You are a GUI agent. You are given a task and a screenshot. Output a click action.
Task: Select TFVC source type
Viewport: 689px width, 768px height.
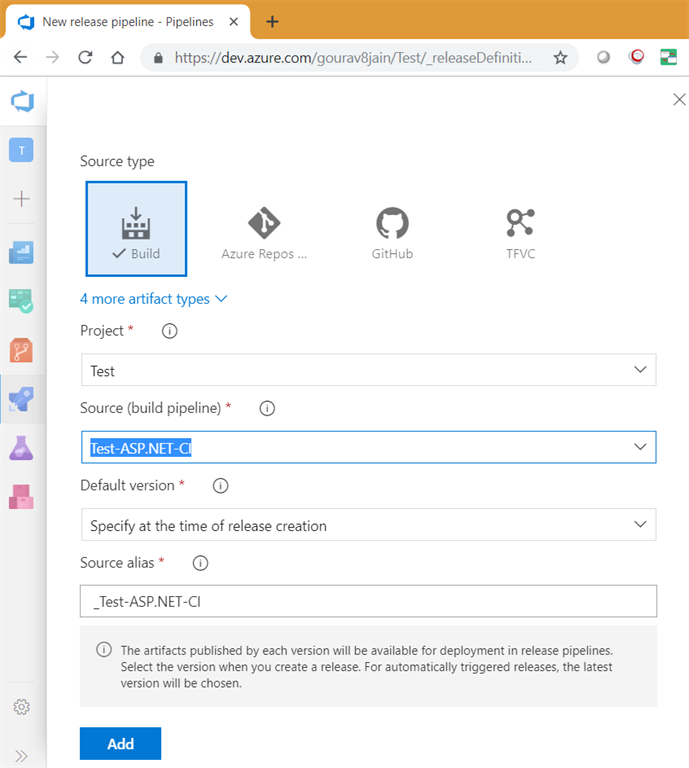(x=520, y=233)
